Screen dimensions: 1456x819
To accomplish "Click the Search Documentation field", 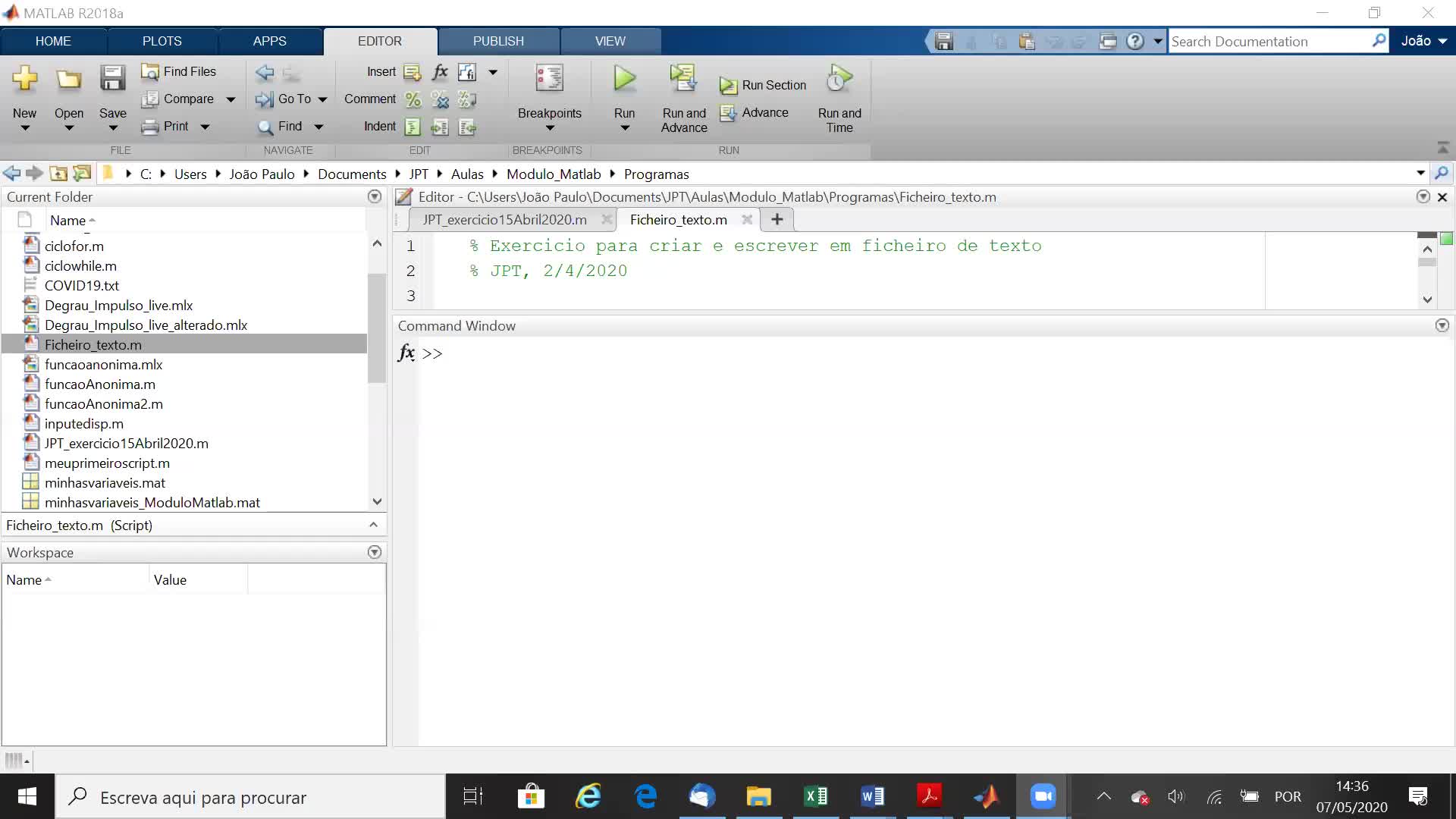I will click(1269, 41).
